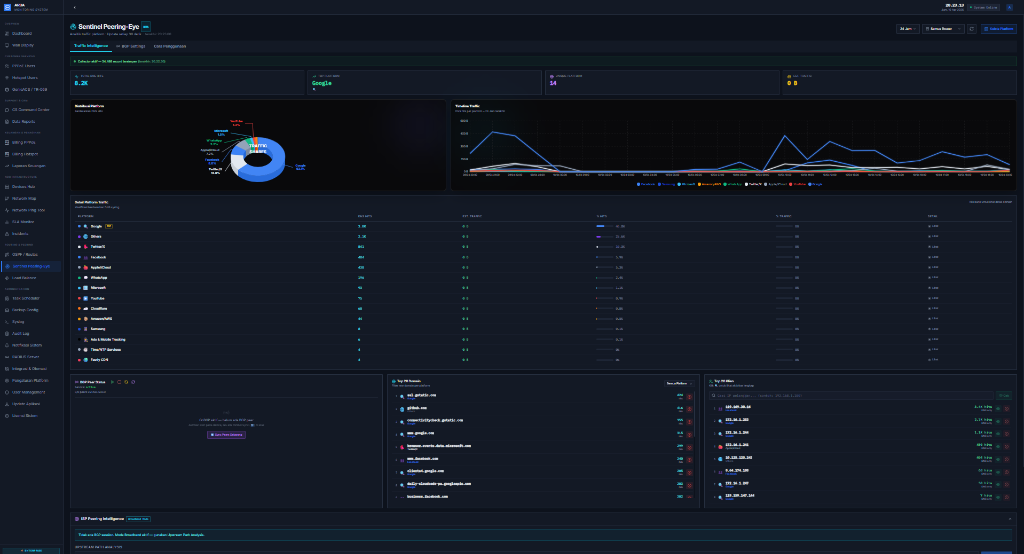Toggle Google series in chart legend
Image resolution: width=1024 pixels, height=554 pixels.
click(816, 184)
